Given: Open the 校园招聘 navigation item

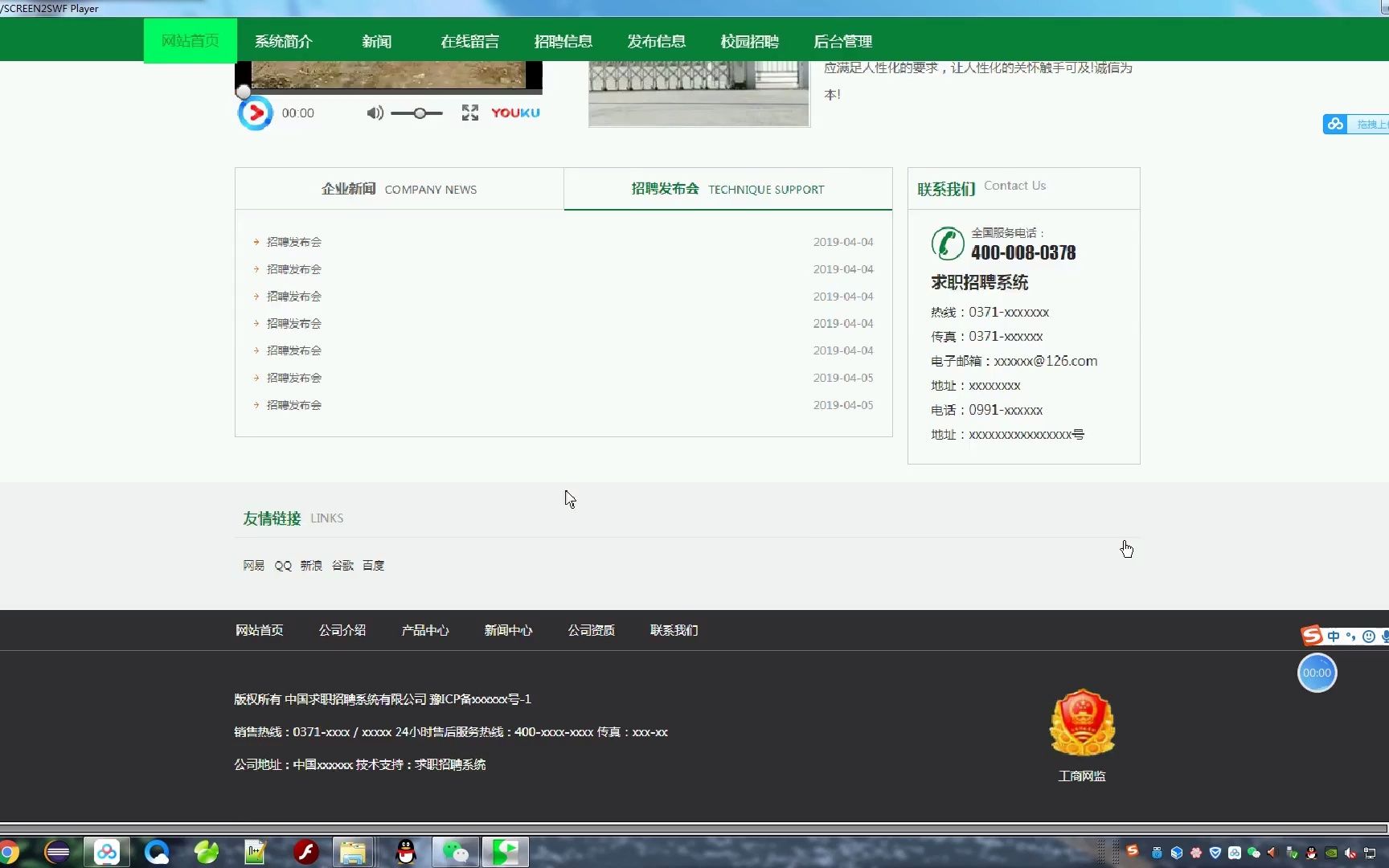Looking at the screenshot, I should pyautogui.click(x=749, y=41).
